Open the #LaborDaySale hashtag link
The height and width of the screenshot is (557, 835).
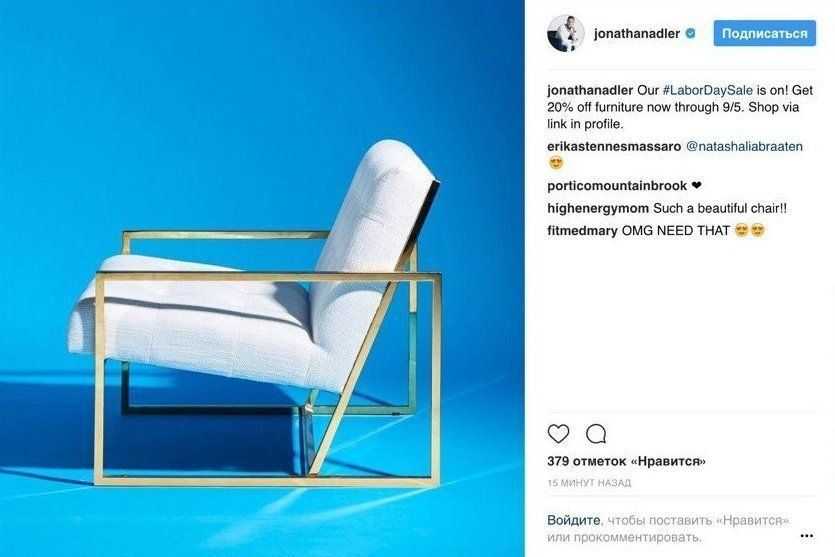708,90
